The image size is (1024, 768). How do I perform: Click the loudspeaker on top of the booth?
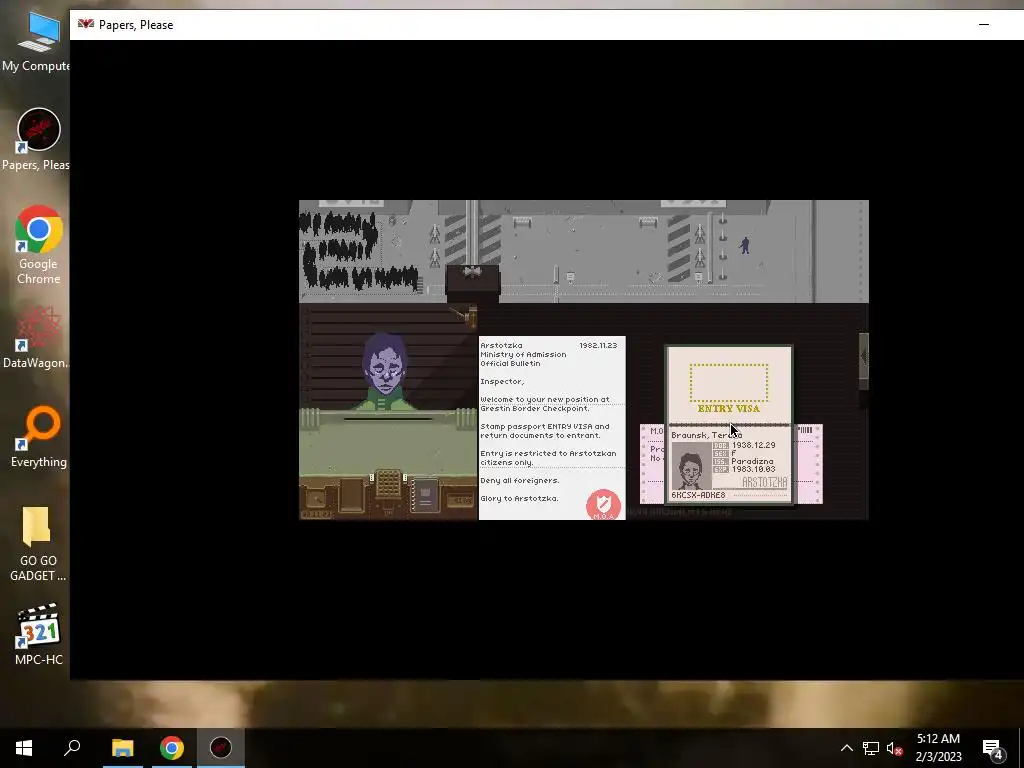(x=473, y=272)
